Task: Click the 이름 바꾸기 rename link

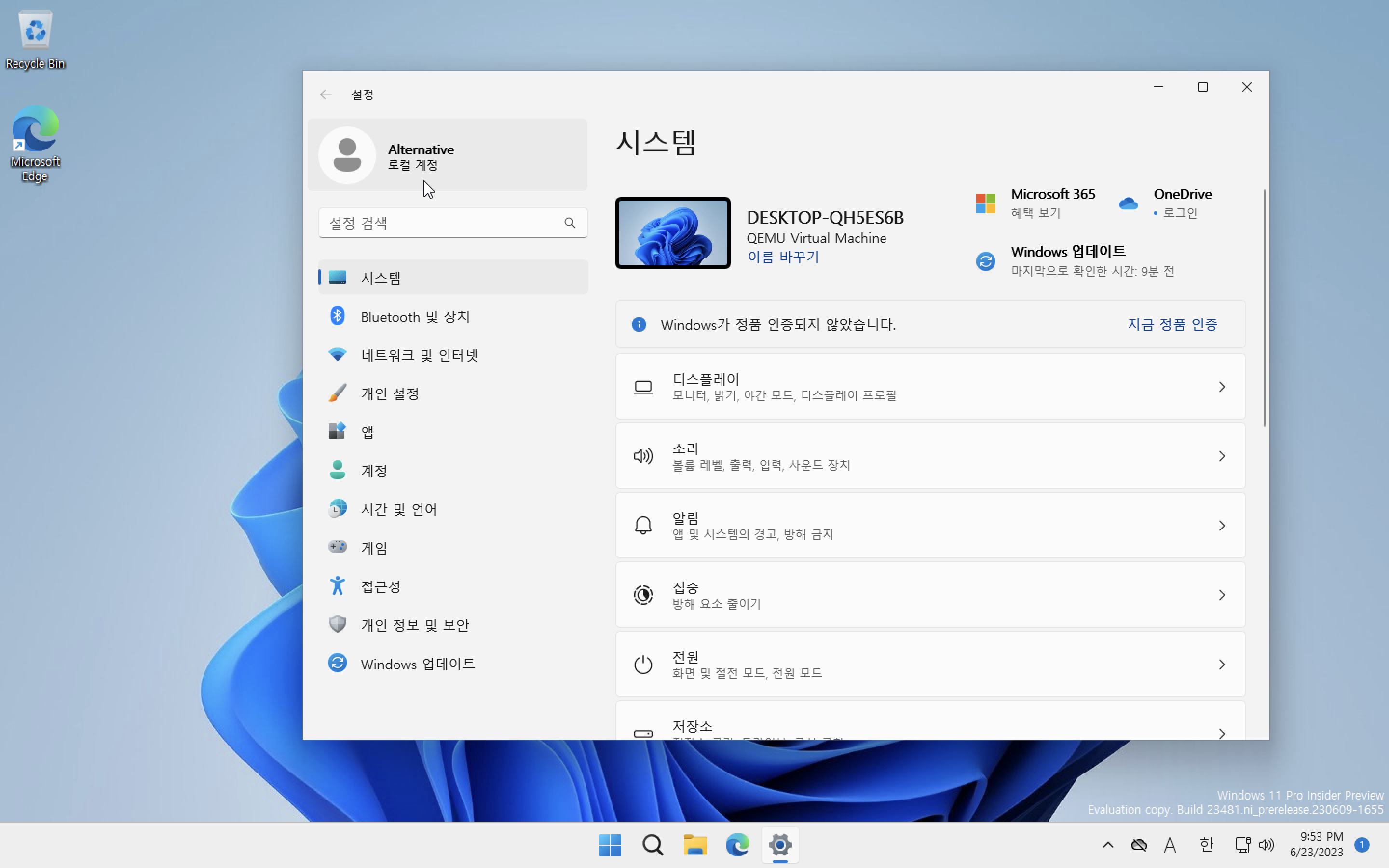Action: tap(783, 257)
